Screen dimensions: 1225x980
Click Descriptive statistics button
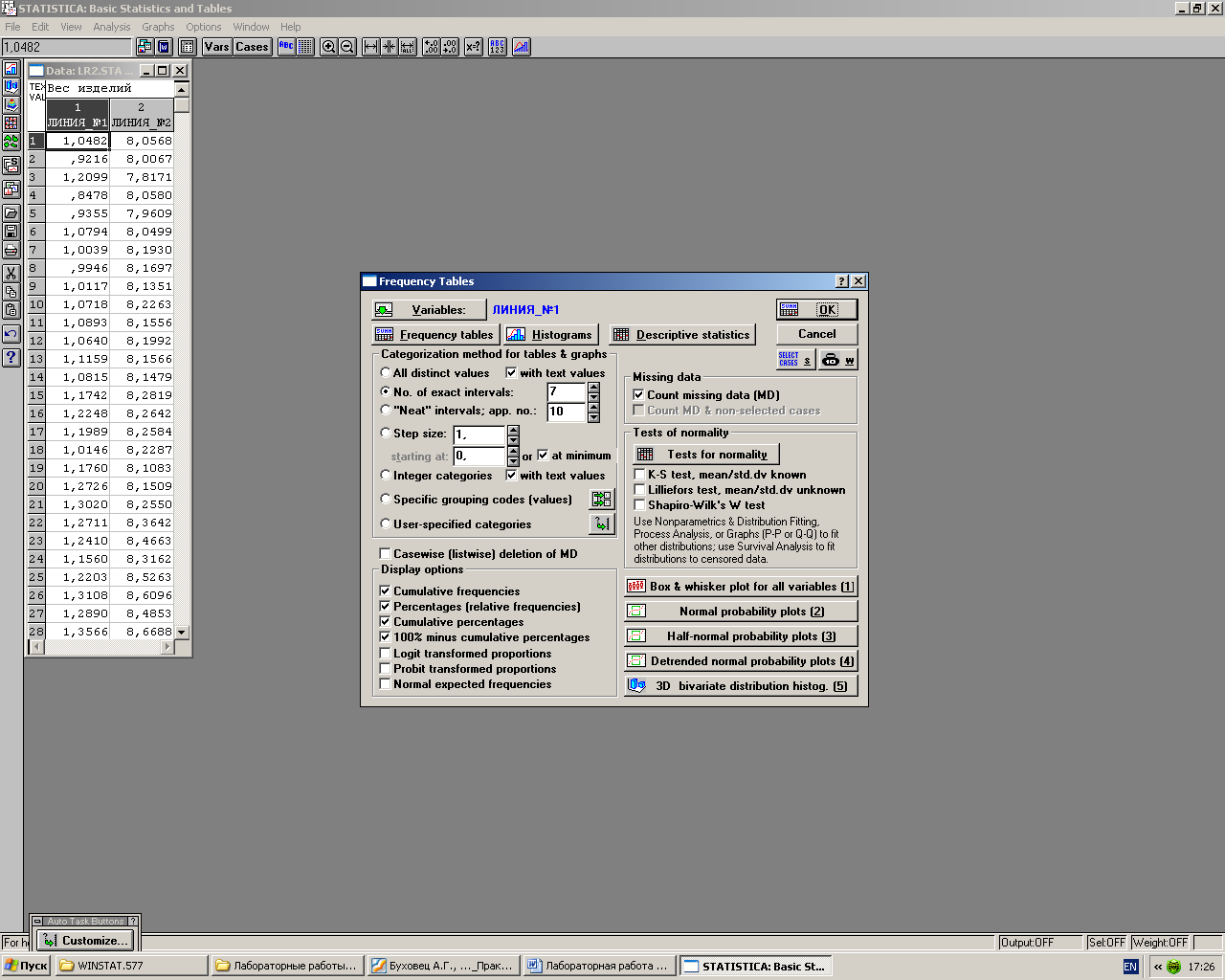(x=682, y=334)
